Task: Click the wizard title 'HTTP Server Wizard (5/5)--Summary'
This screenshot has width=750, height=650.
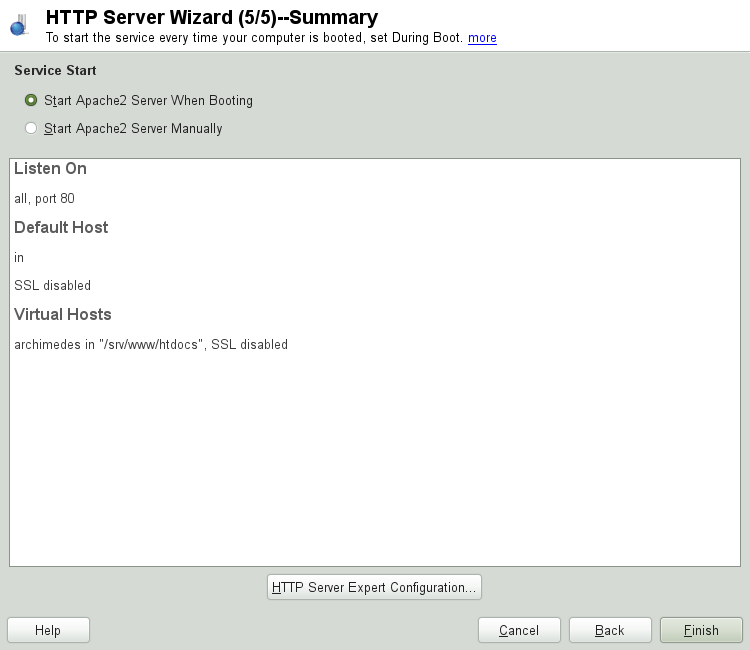Action: click(x=212, y=17)
